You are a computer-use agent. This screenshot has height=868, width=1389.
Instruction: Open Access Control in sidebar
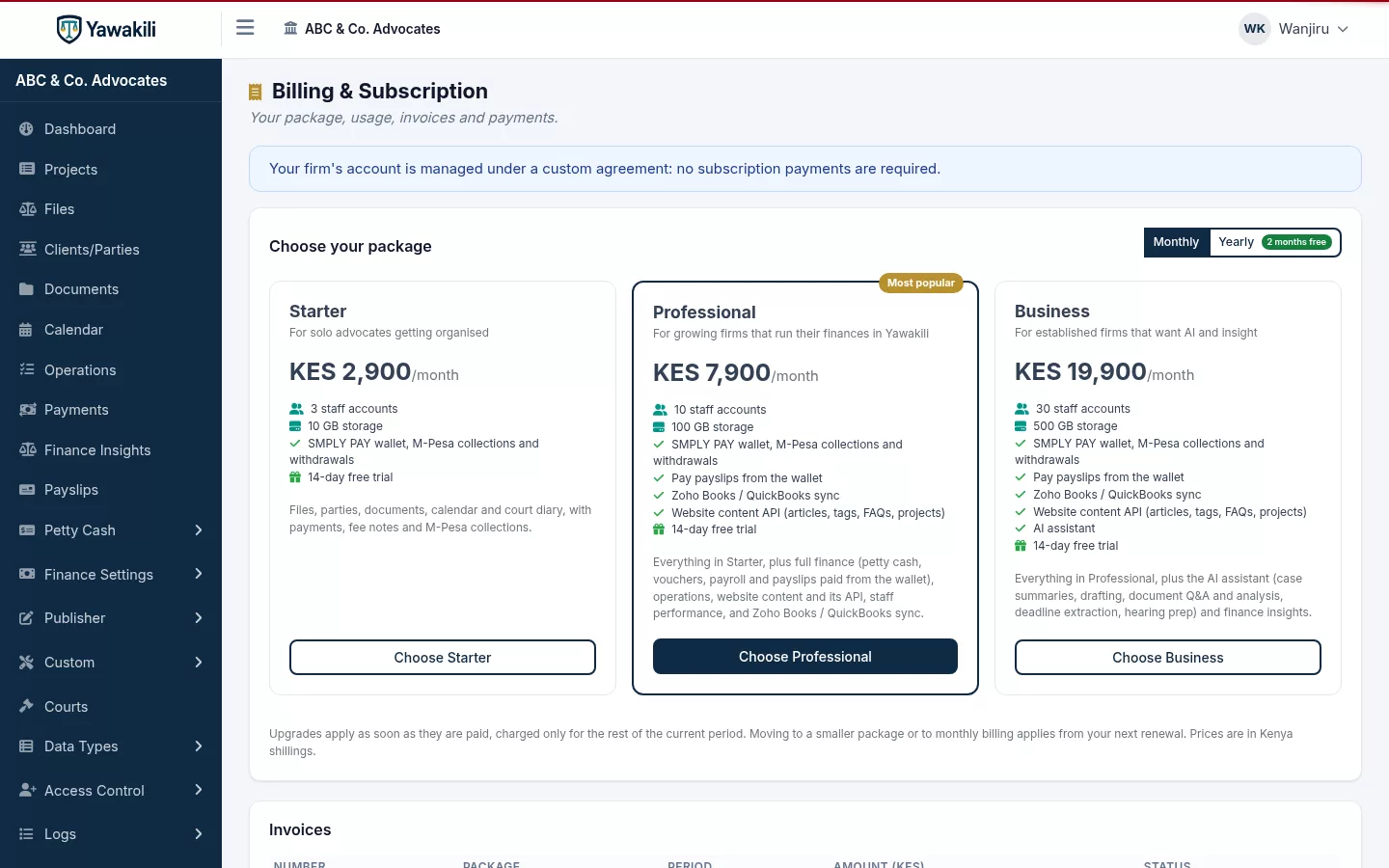(x=111, y=791)
